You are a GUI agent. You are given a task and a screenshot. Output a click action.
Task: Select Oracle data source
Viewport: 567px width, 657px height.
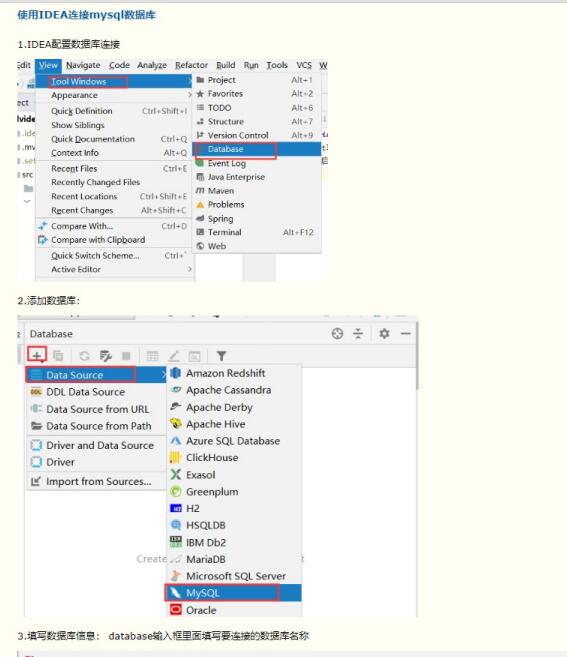234,610
